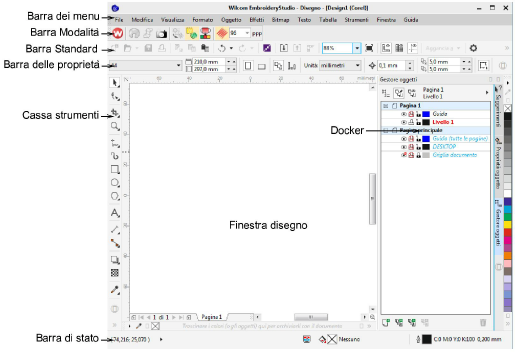Click the horizontal scrollbar thumb

(x=311, y=317)
